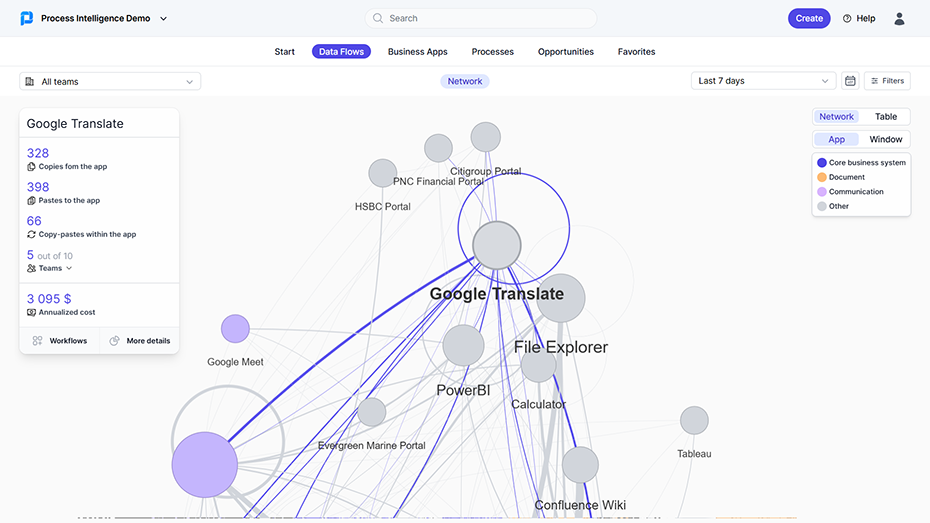The image size is (930, 523).
Task: Open the Business Apps tab
Action: coord(418,52)
